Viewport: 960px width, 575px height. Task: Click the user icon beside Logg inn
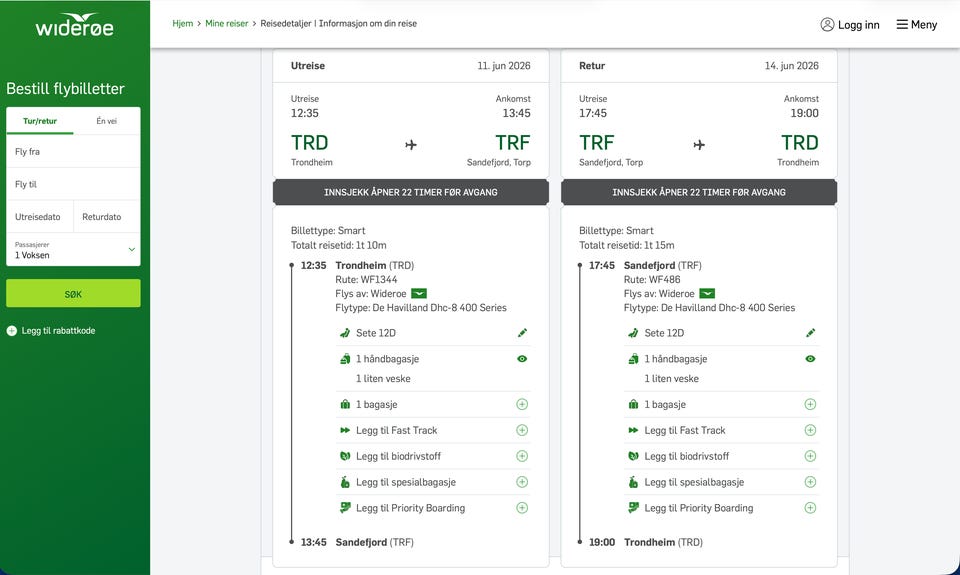(x=827, y=24)
